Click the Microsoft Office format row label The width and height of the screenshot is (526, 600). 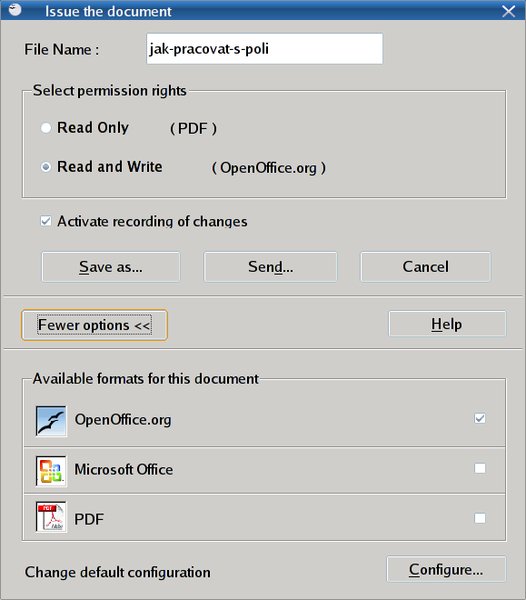(x=124, y=470)
